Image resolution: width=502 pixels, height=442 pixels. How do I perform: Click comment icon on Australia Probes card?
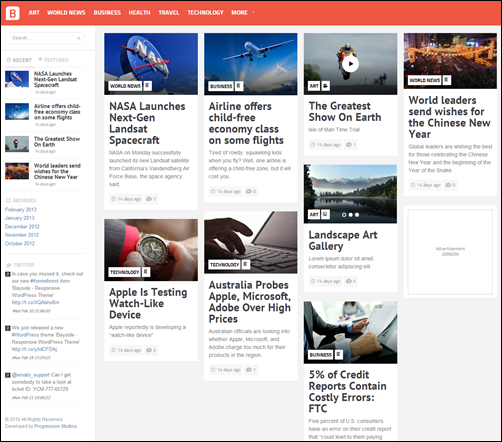pyautogui.click(x=249, y=370)
